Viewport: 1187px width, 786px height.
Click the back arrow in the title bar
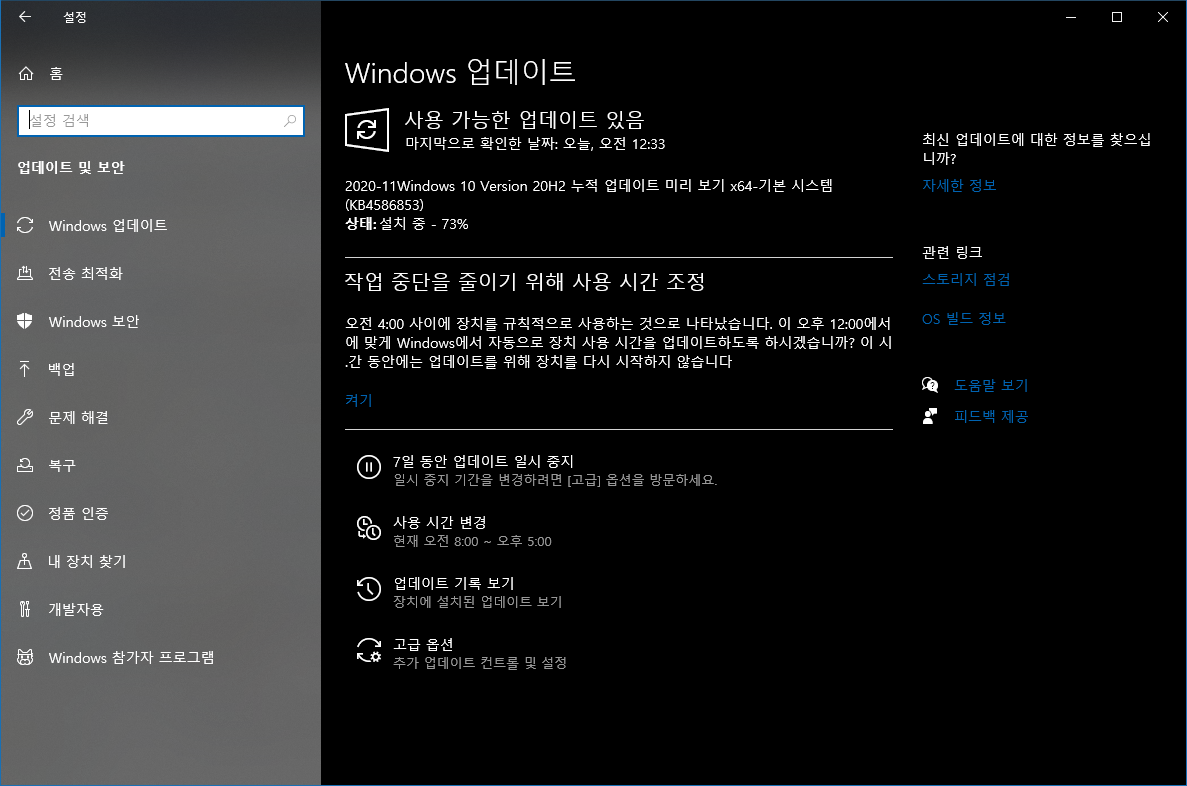coord(25,17)
